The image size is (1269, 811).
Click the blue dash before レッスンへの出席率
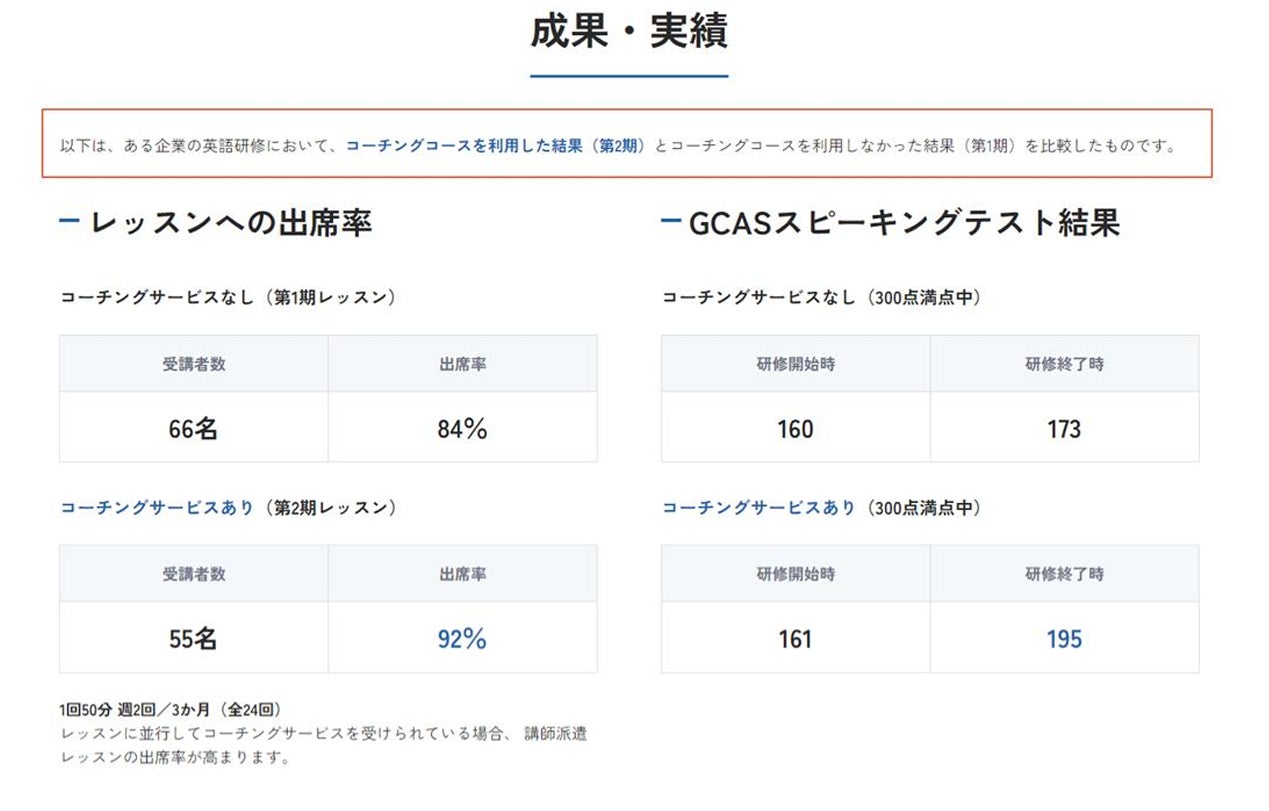tap(69, 221)
